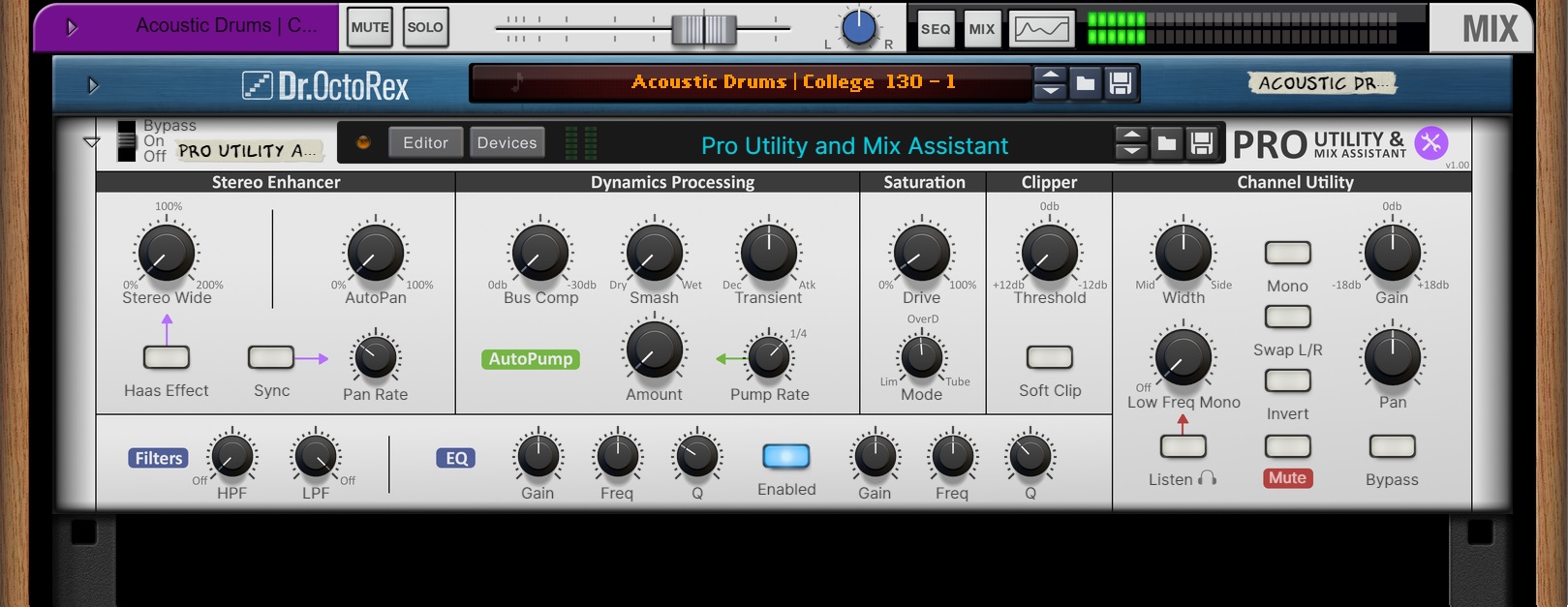
Task: Click the blue EQ label
Action: [456, 458]
